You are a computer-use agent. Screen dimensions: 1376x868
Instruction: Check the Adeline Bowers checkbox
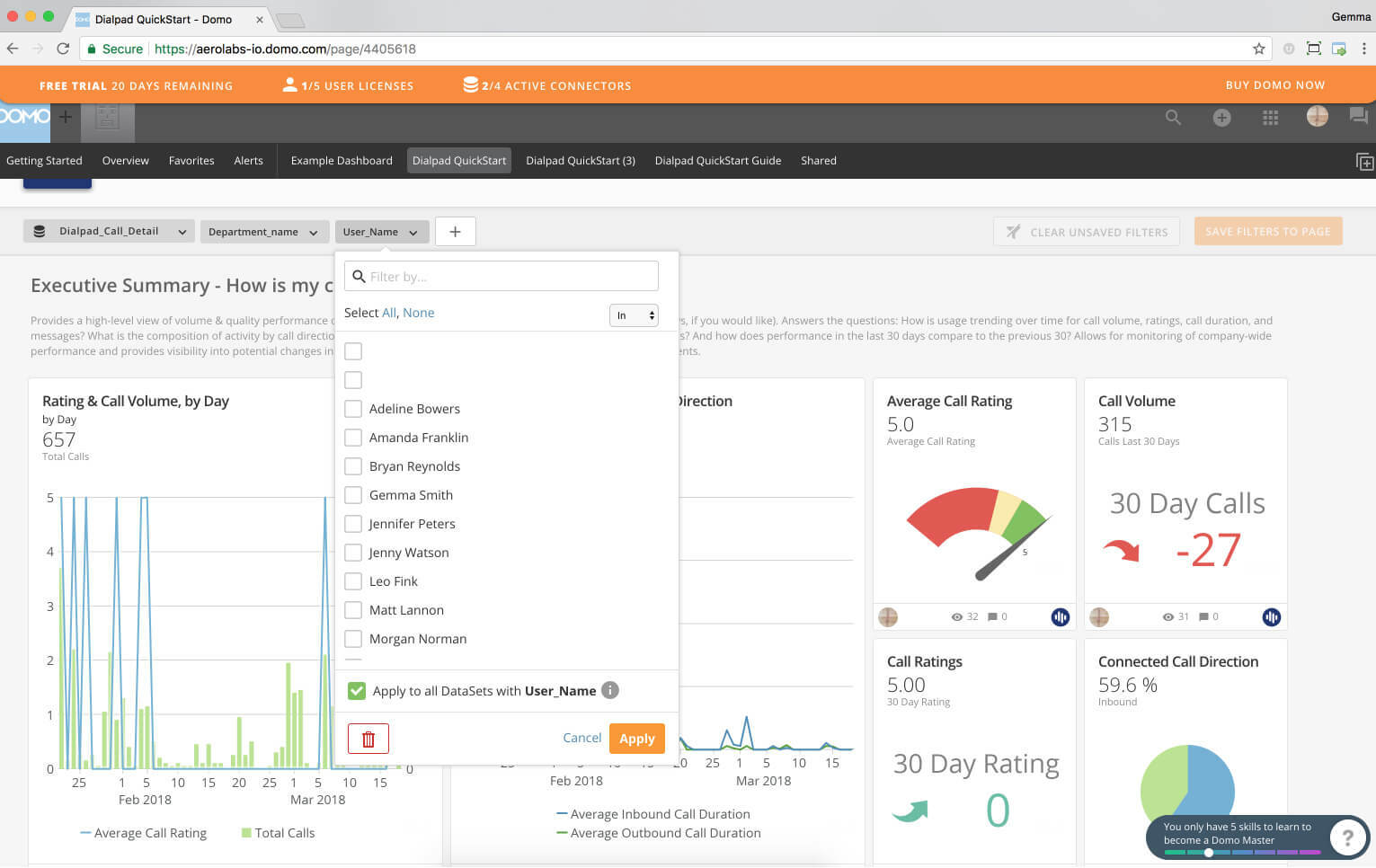[353, 409]
